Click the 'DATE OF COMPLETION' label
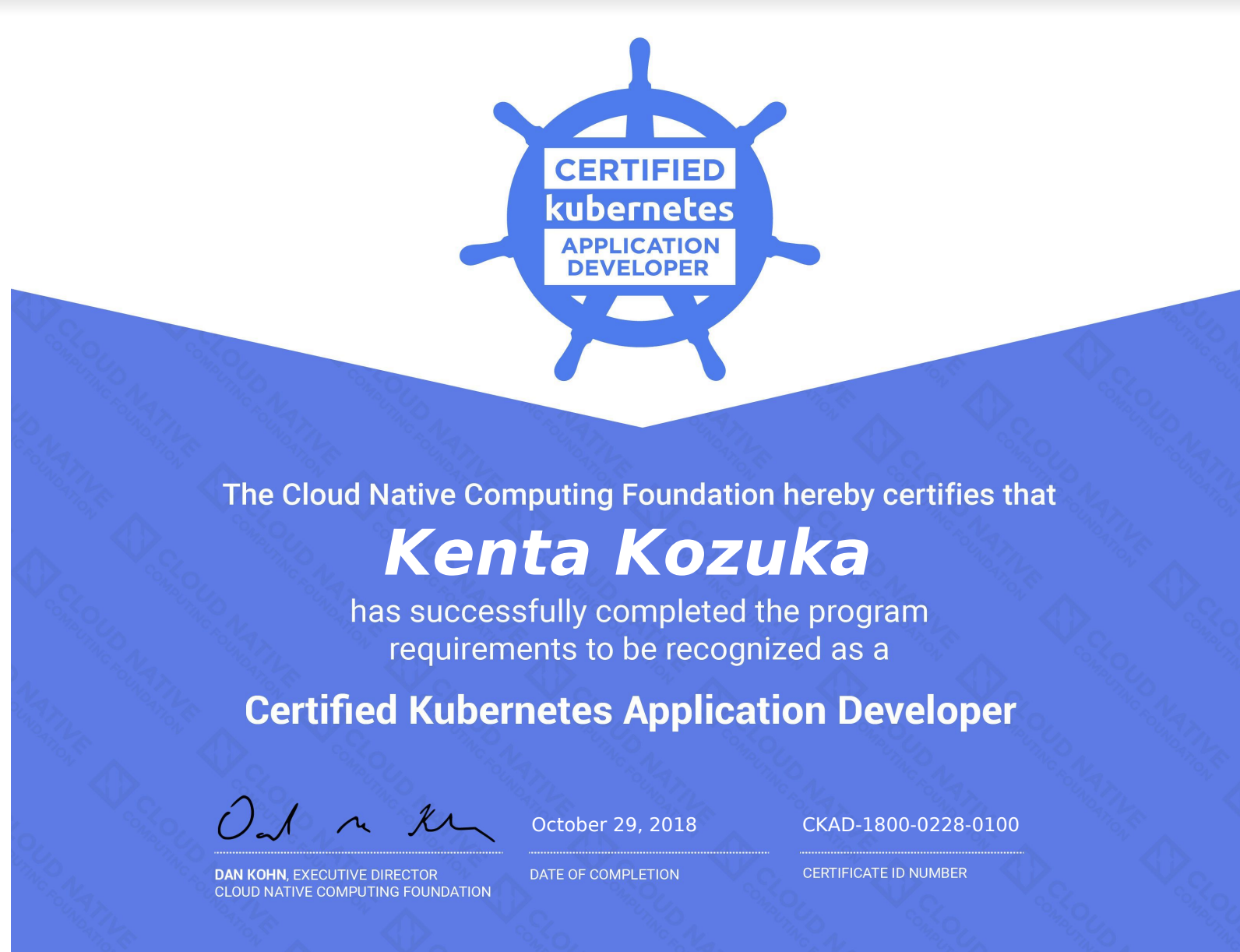The height and width of the screenshot is (952, 1240). click(x=604, y=875)
